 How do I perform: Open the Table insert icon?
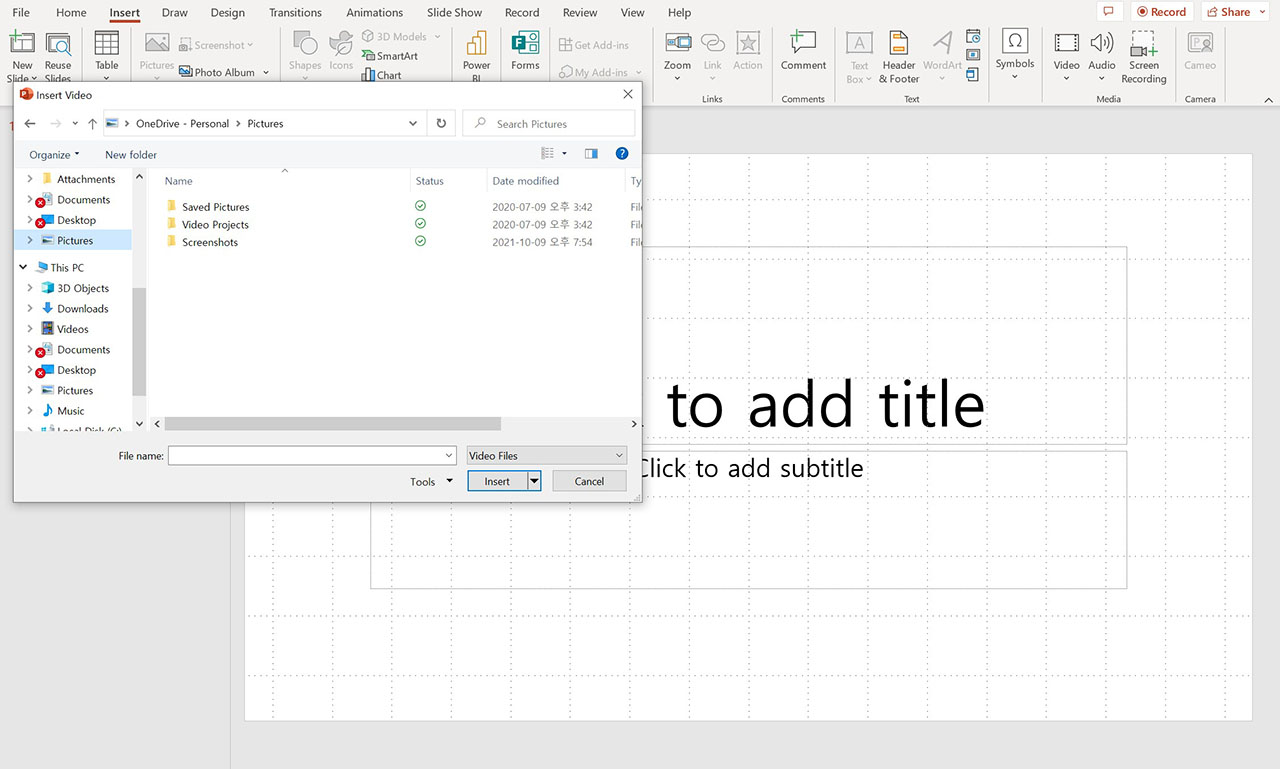107,45
